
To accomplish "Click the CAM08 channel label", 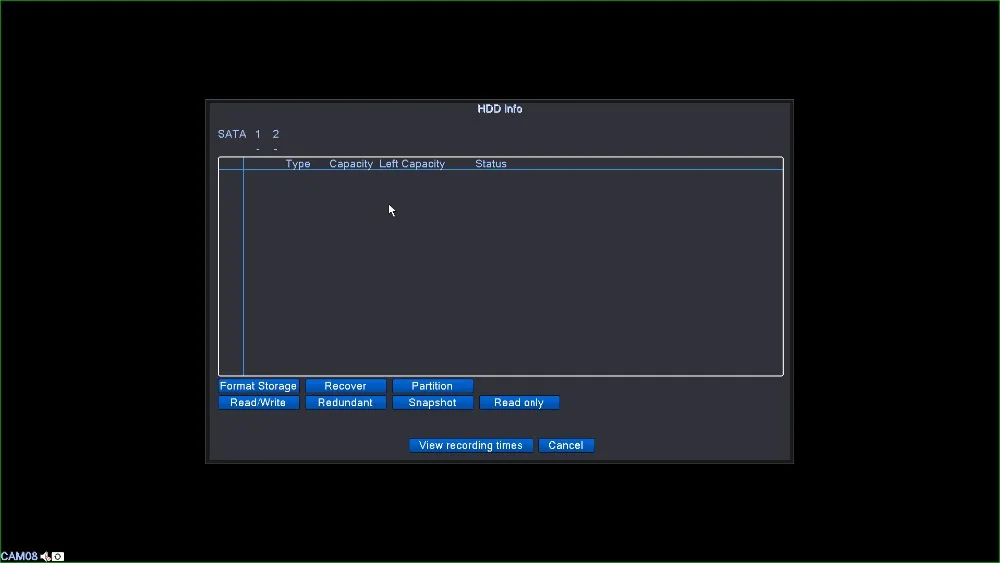I will (19, 557).
